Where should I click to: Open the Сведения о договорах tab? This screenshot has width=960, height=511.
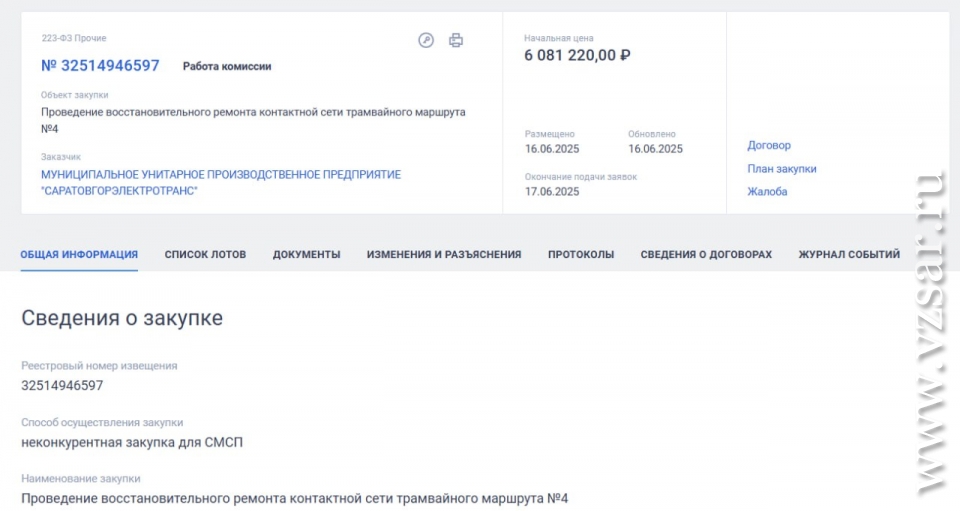[x=707, y=255]
